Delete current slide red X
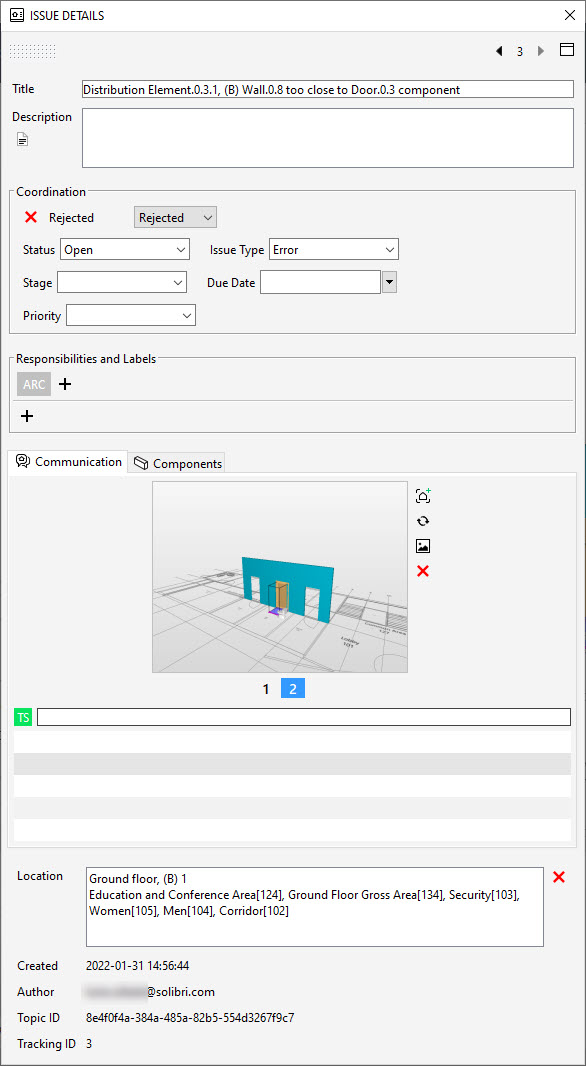Screen dimensions: 586x1066 tap(423, 571)
